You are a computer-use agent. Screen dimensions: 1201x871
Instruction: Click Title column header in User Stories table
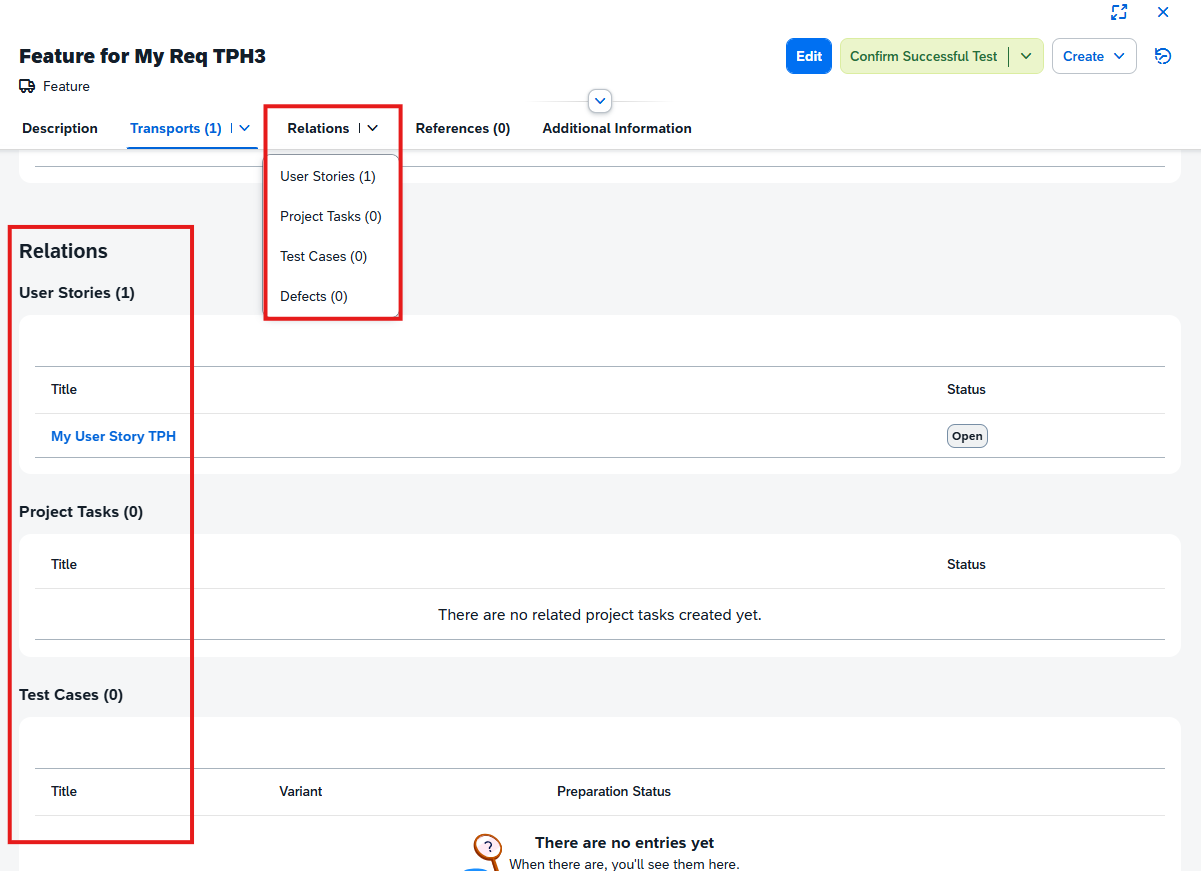[x=64, y=389]
